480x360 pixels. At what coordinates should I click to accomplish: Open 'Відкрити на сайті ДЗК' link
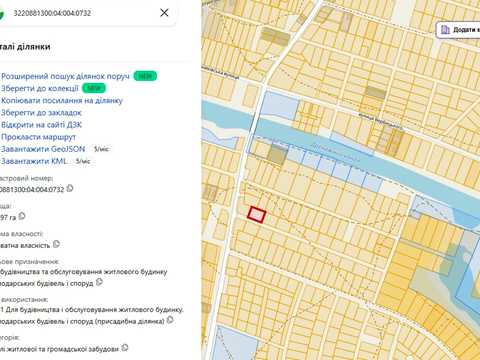point(41,125)
